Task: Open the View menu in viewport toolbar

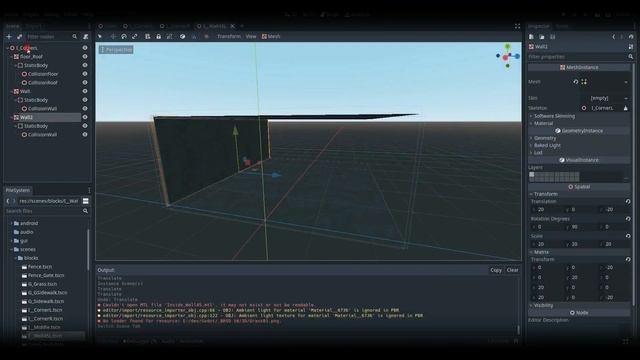Action: pos(251,36)
